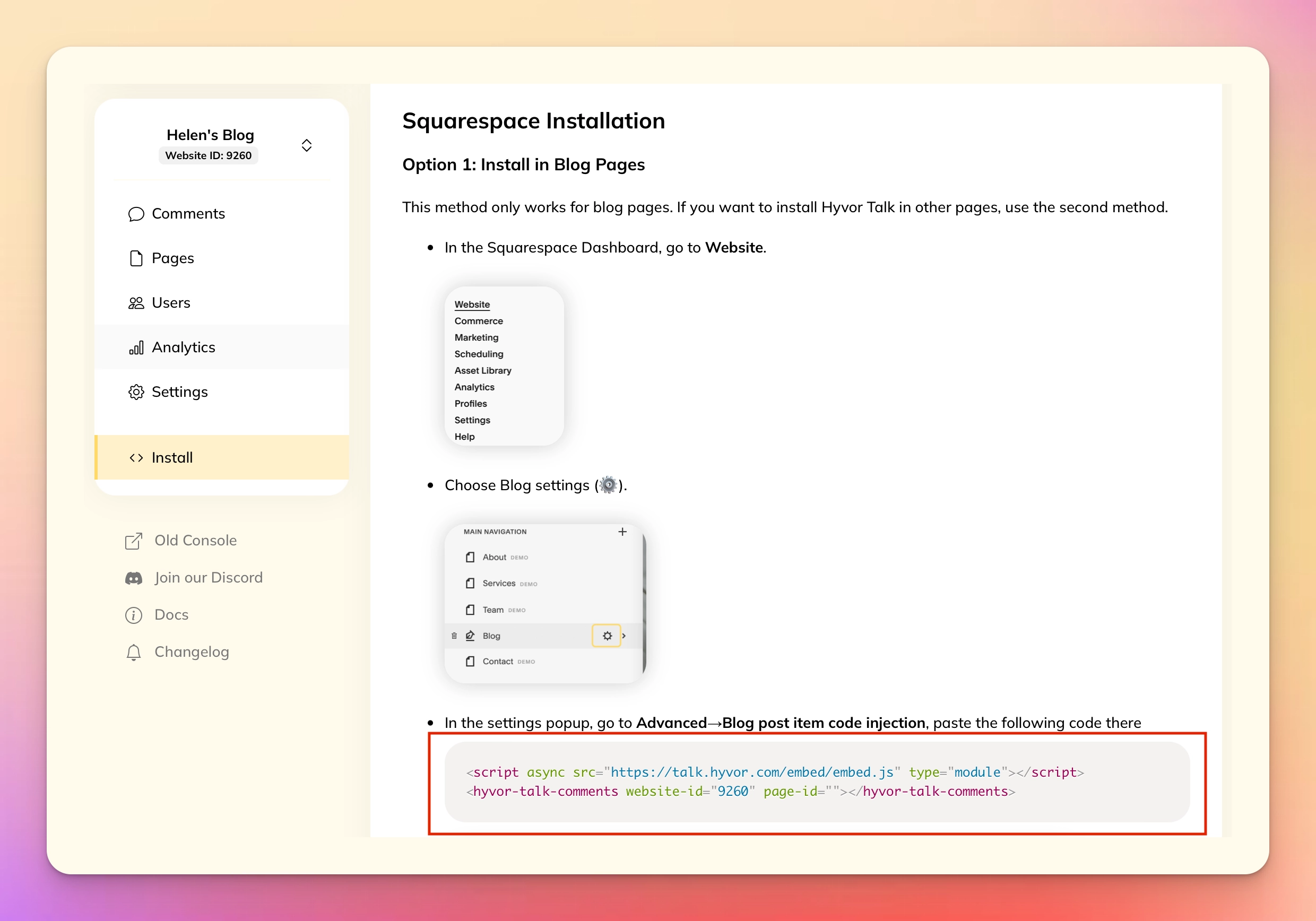Click the Squarespace Installation heading
Image resolution: width=1316 pixels, height=921 pixels.
point(534,121)
